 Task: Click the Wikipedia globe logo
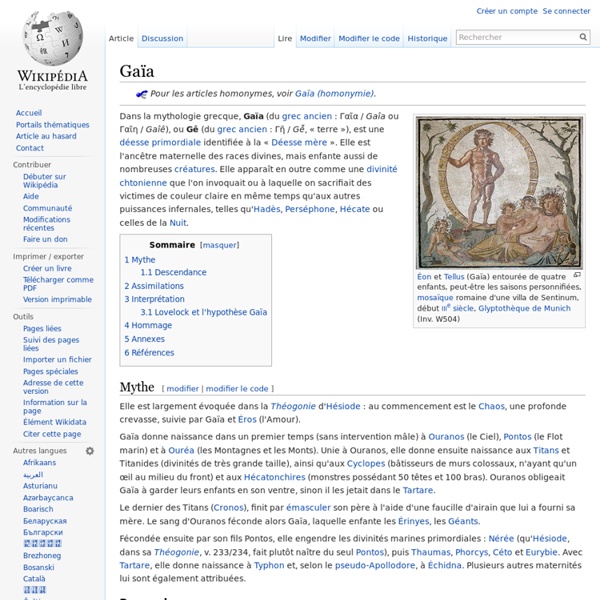[x=52, y=38]
